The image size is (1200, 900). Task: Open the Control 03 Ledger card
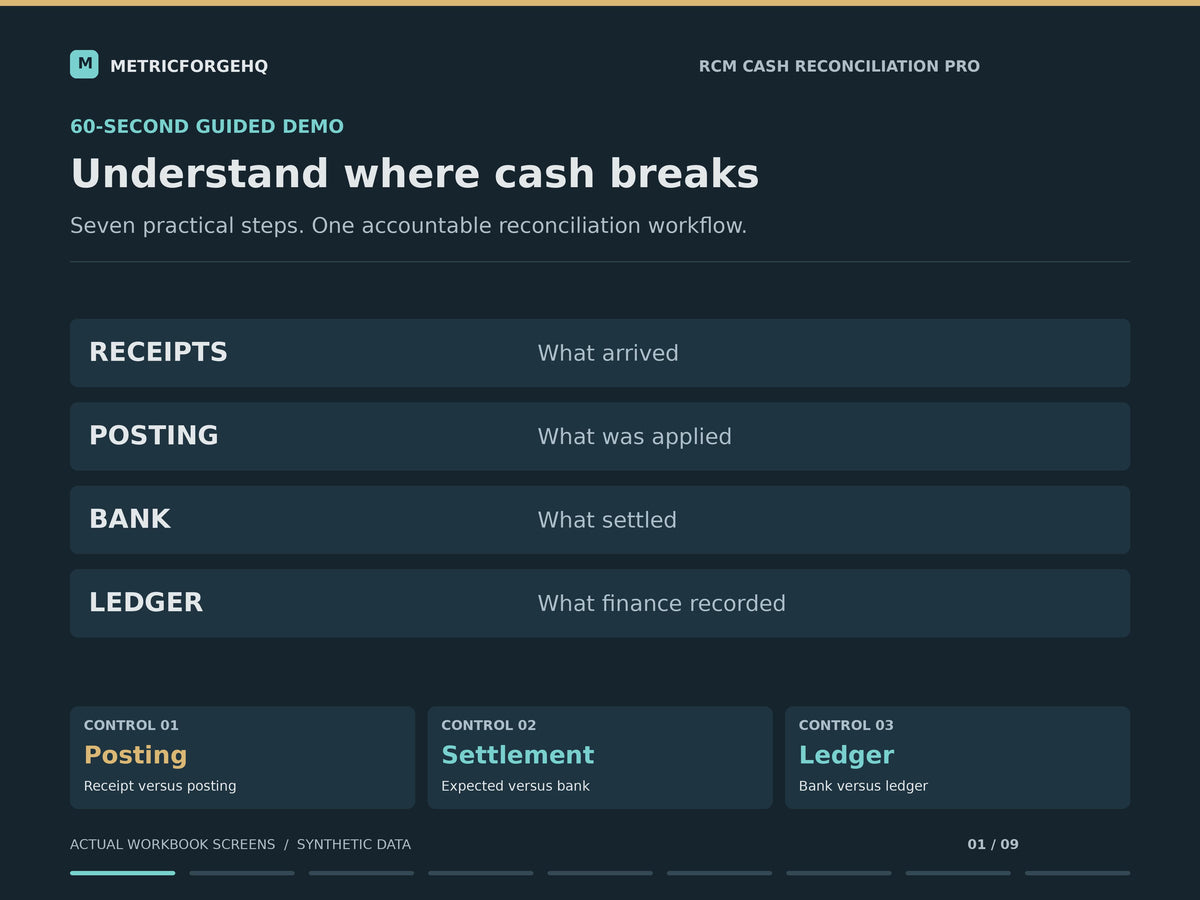click(x=957, y=758)
